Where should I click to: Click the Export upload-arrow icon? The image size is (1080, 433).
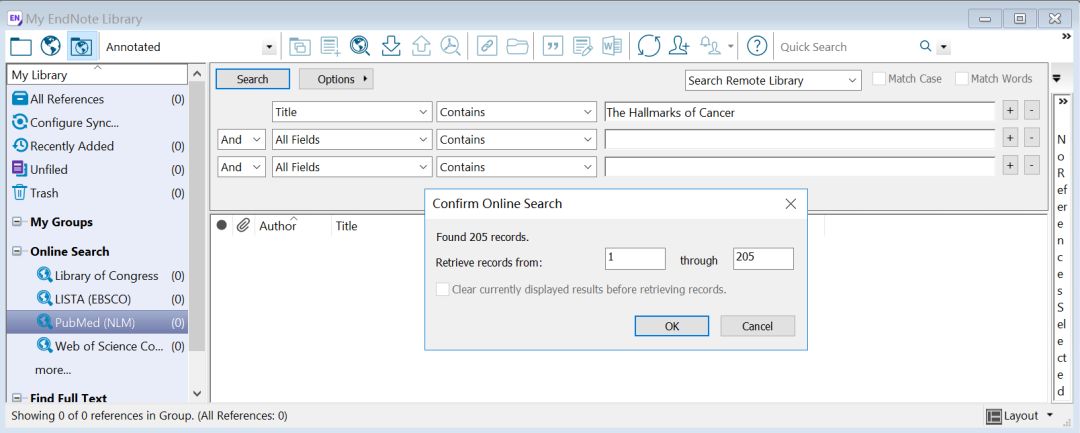421,47
